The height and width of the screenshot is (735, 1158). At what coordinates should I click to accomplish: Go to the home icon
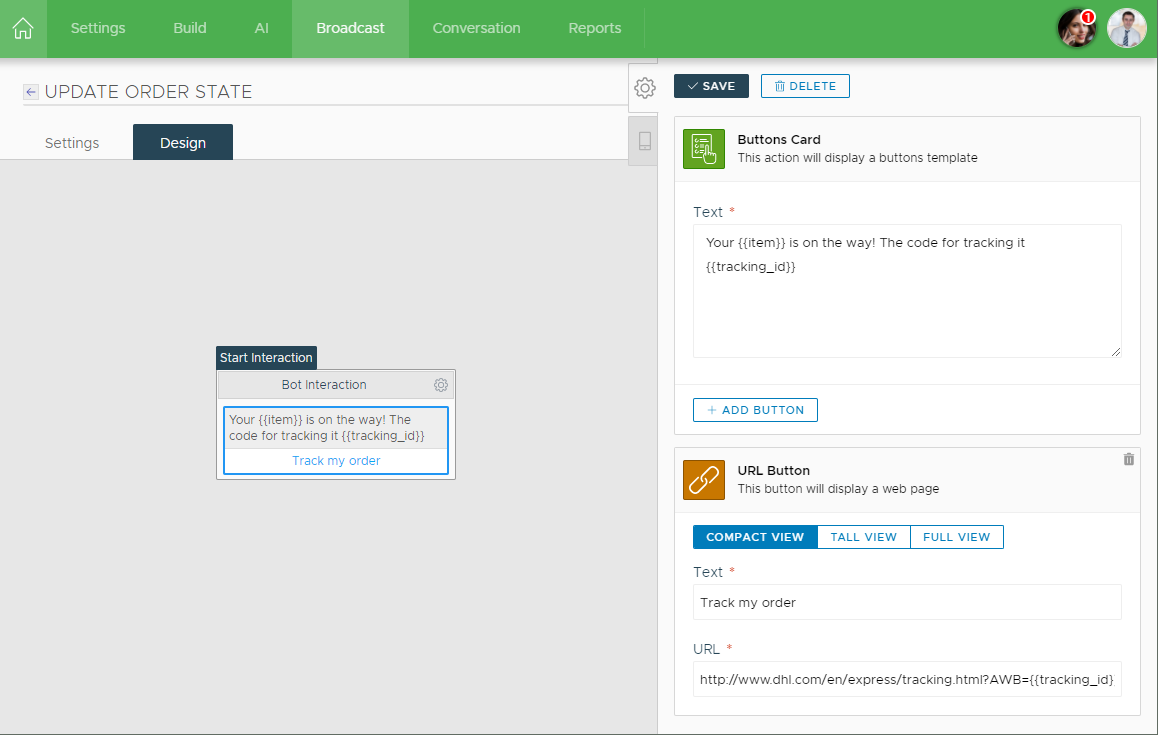point(23,28)
